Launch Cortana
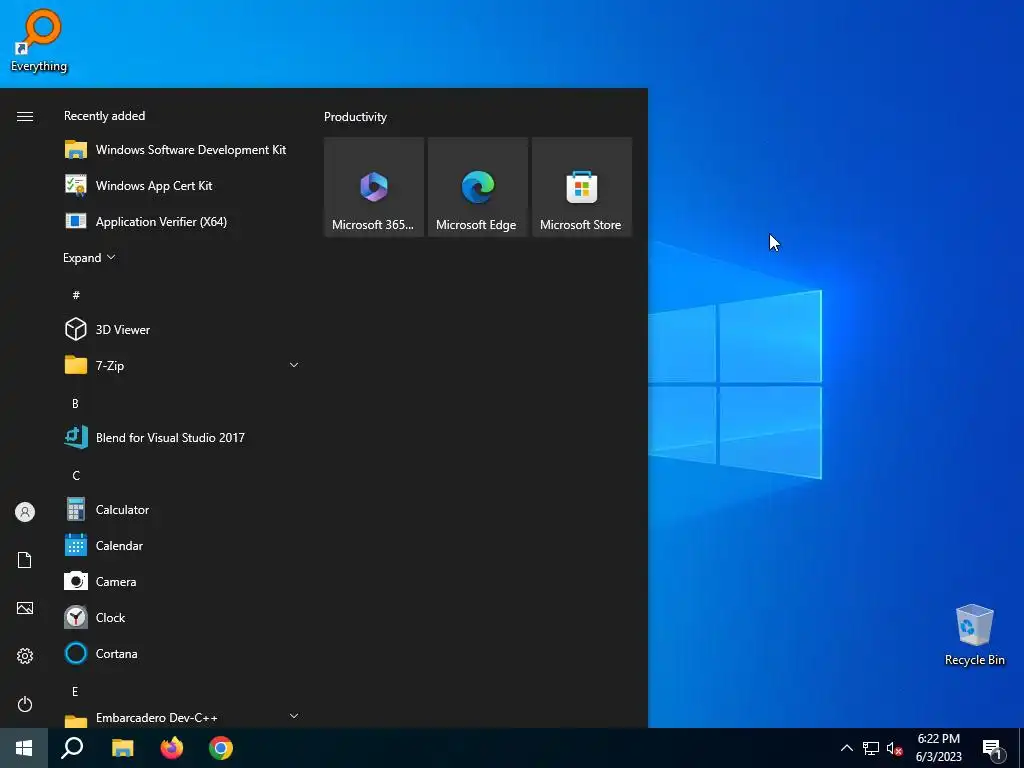This screenshot has width=1024, height=768. pyautogui.click(x=182, y=653)
